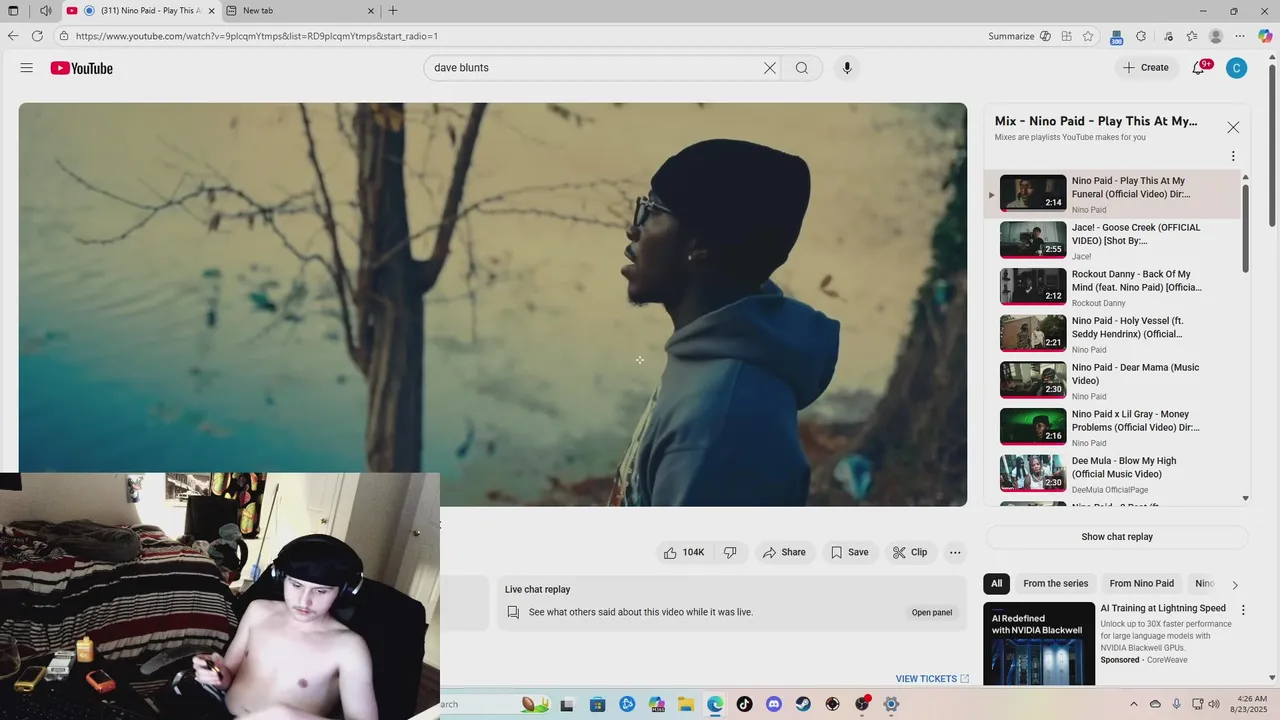Mute the tab using the speaker icon

coord(46,11)
